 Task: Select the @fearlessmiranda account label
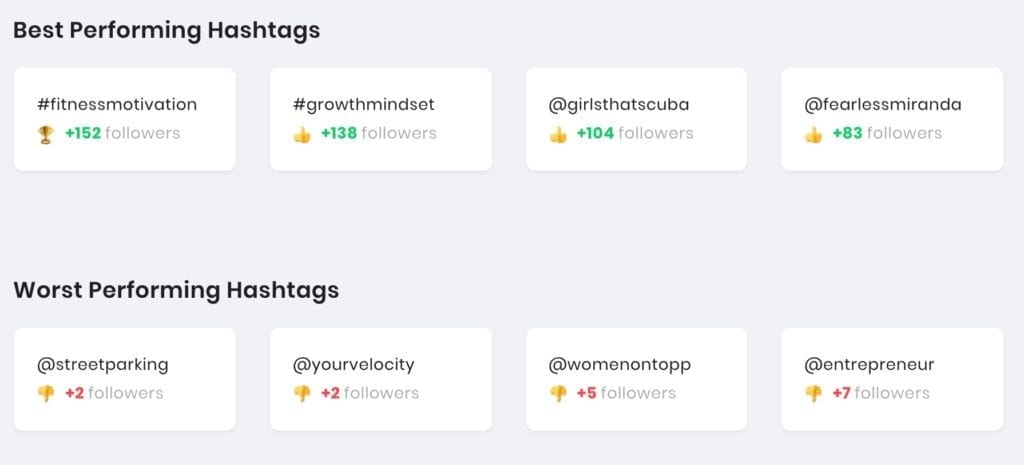(x=883, y=104)
